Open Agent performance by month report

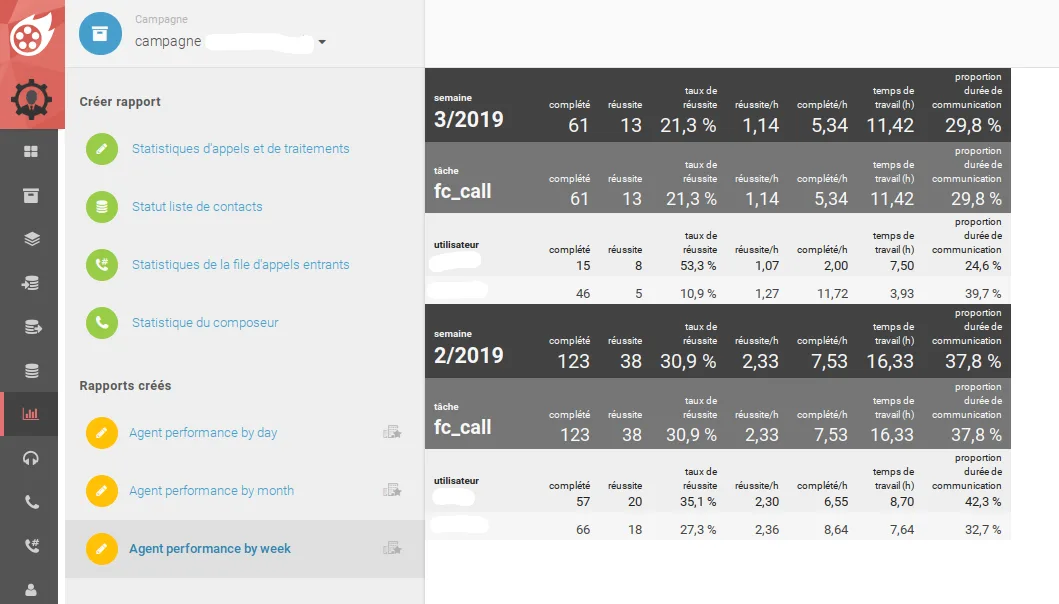point(211,490)
